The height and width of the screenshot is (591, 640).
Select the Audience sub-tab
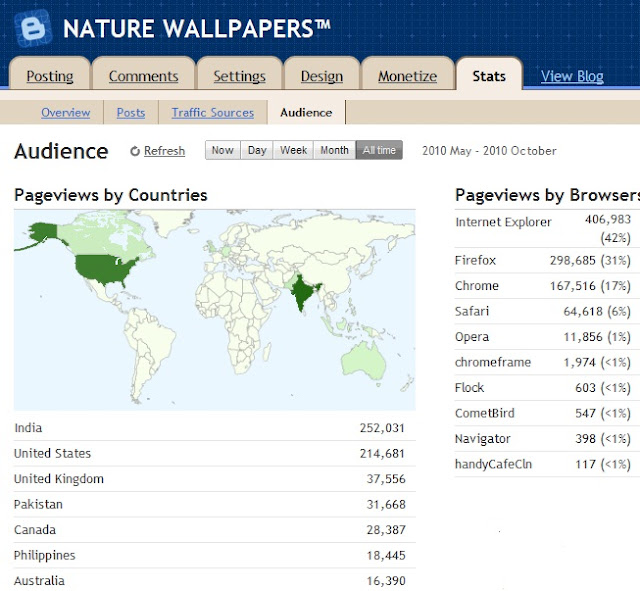tap(306, 113)
